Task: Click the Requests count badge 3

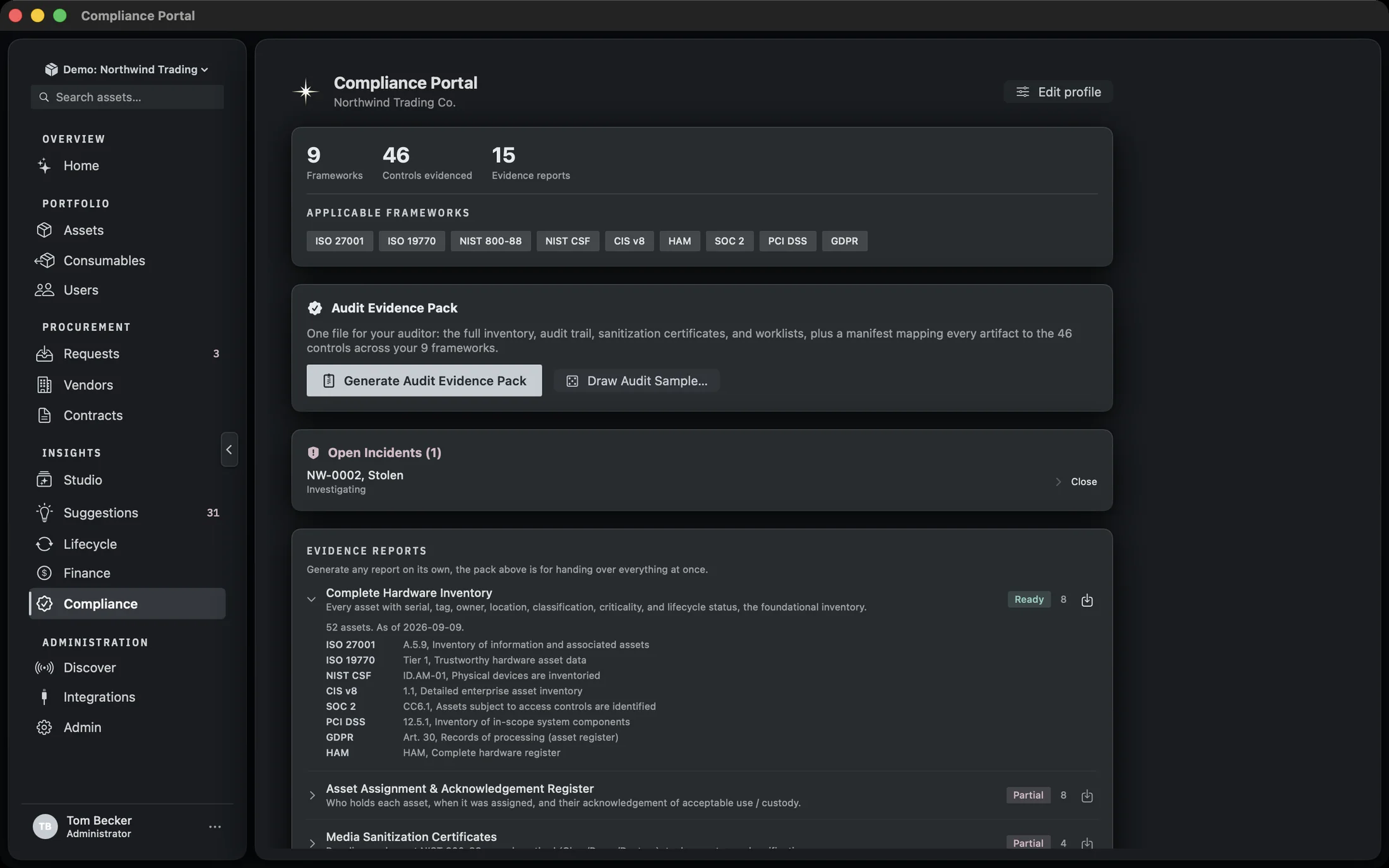Action: tap(216, 354)
